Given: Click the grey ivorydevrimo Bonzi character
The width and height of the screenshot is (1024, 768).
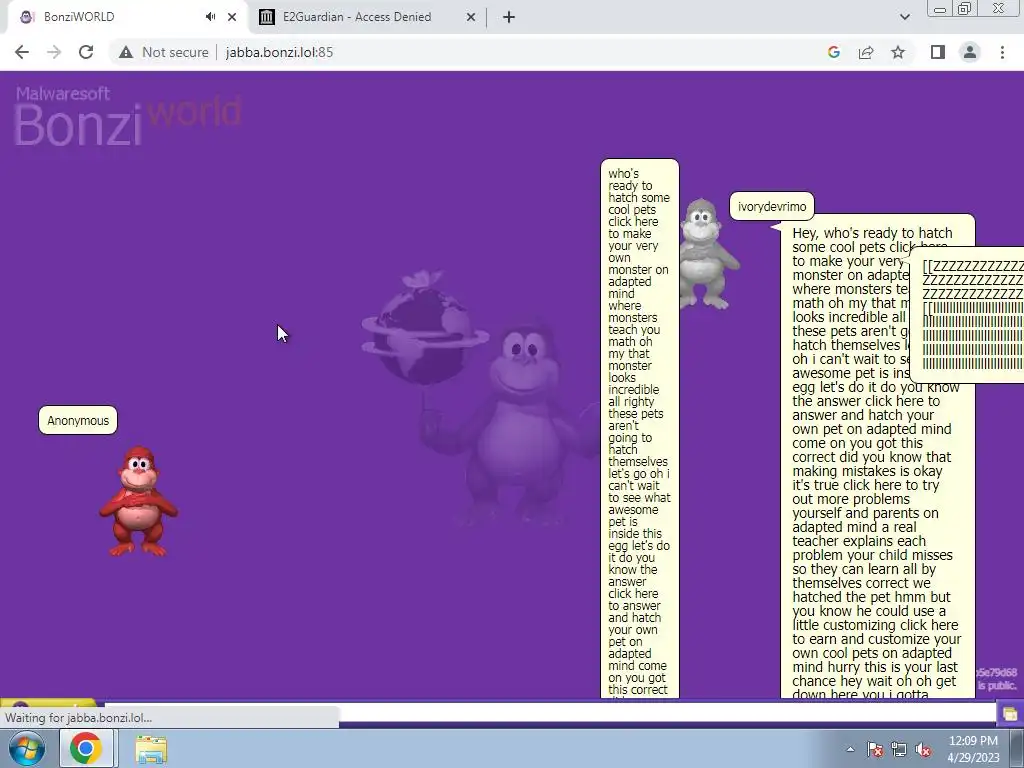Looking at the screenshot, I should 707,254.
